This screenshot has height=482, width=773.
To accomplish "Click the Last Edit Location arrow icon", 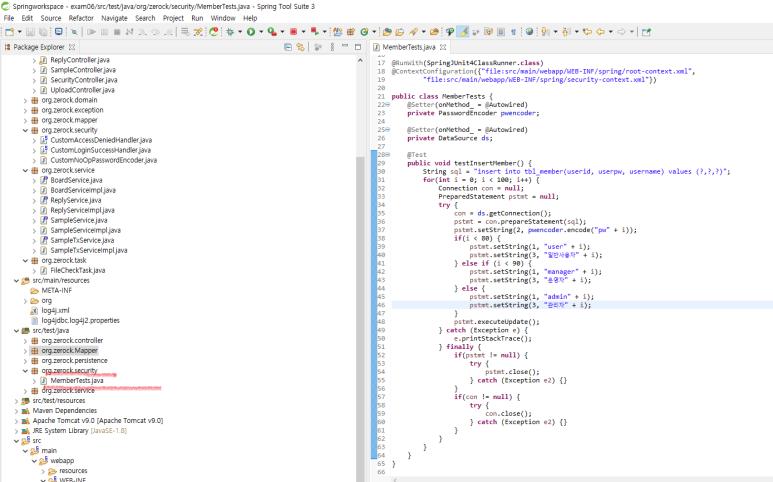I will (587, 32).
